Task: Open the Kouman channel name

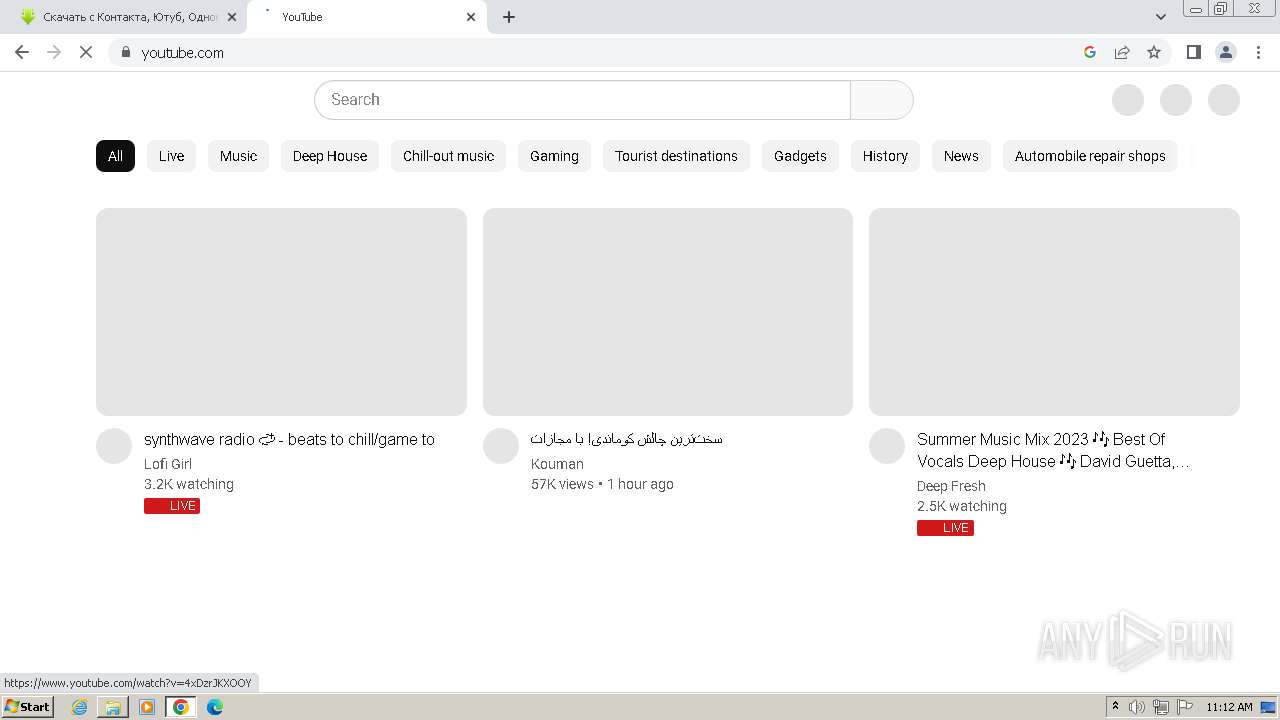Action: tap(557, 464)
